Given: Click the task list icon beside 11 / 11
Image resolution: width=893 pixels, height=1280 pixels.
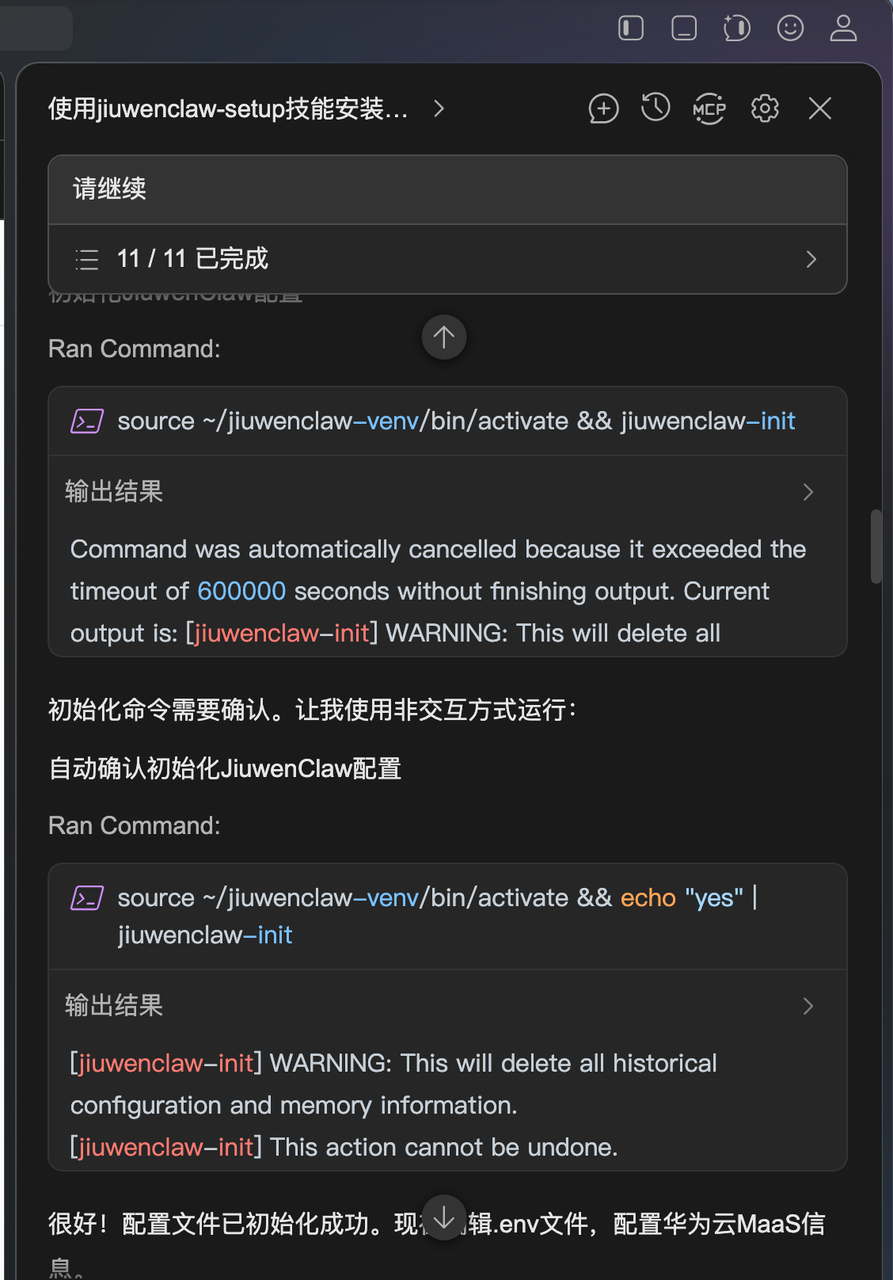Looking at the screenshot, I should [x=88, y=260].
